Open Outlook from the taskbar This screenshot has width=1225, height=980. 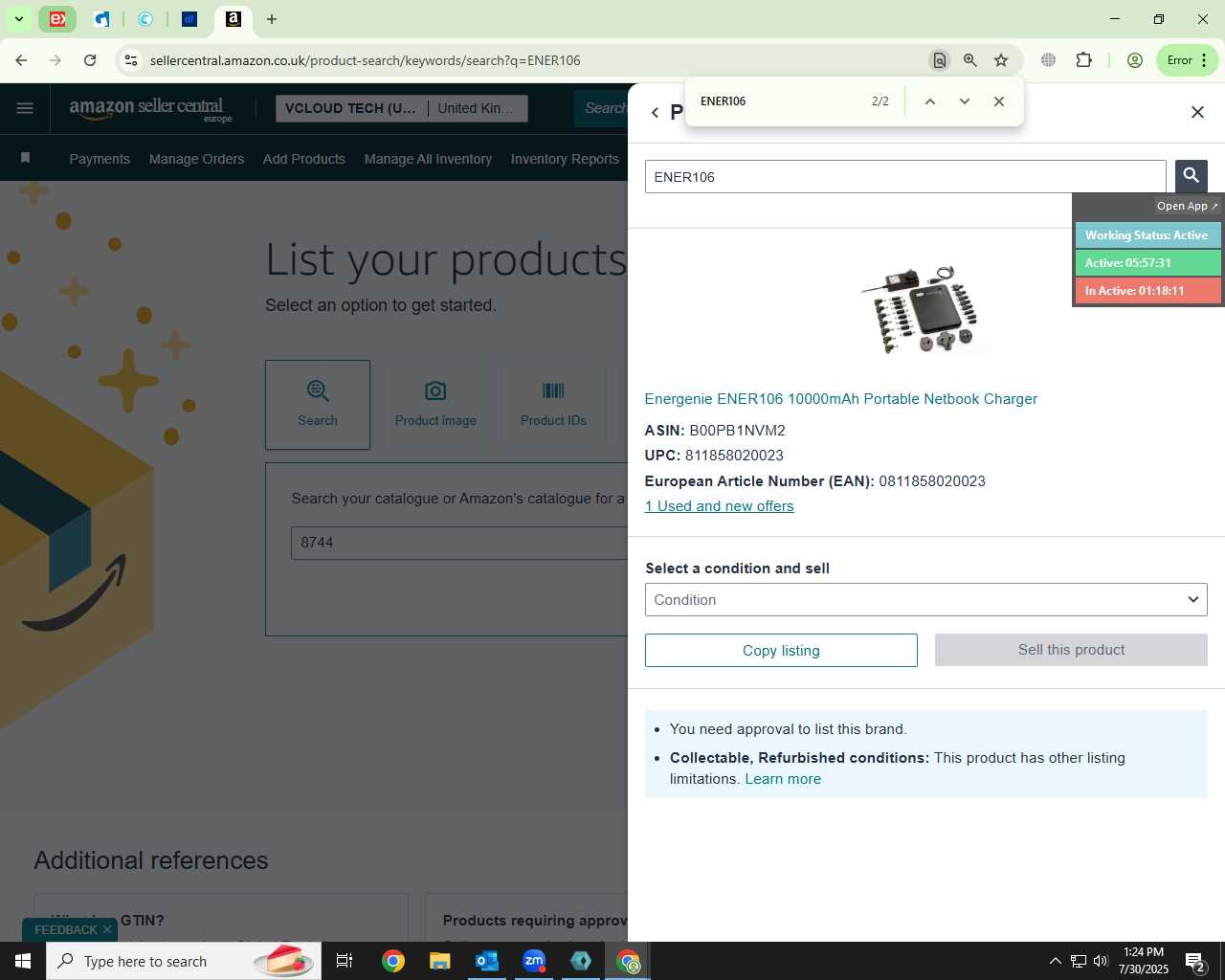(x=486, y=961)
